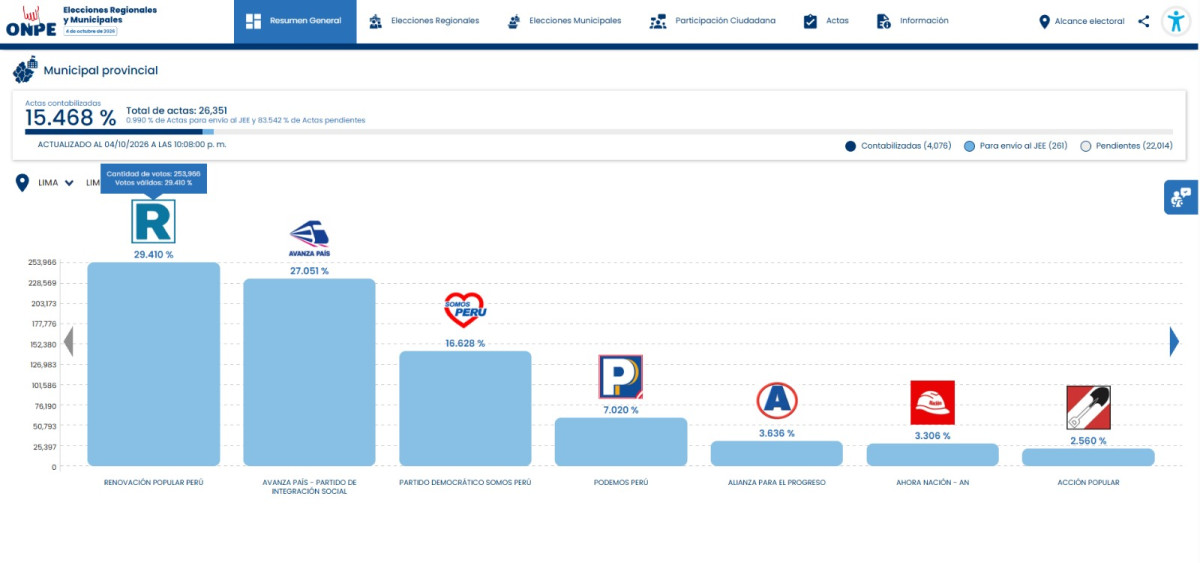Click the Para envío al JEE legend dot
This screenshot has height=563, width=1200.
969,146
